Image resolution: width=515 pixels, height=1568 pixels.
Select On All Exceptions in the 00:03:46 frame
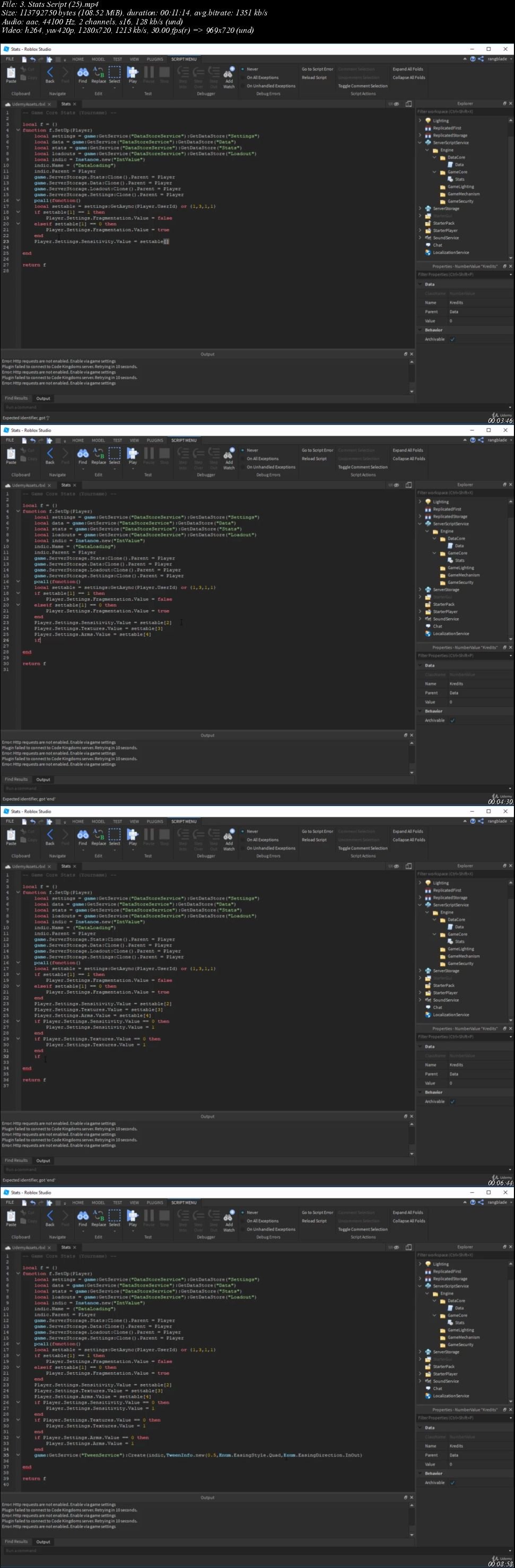(242, 77)
